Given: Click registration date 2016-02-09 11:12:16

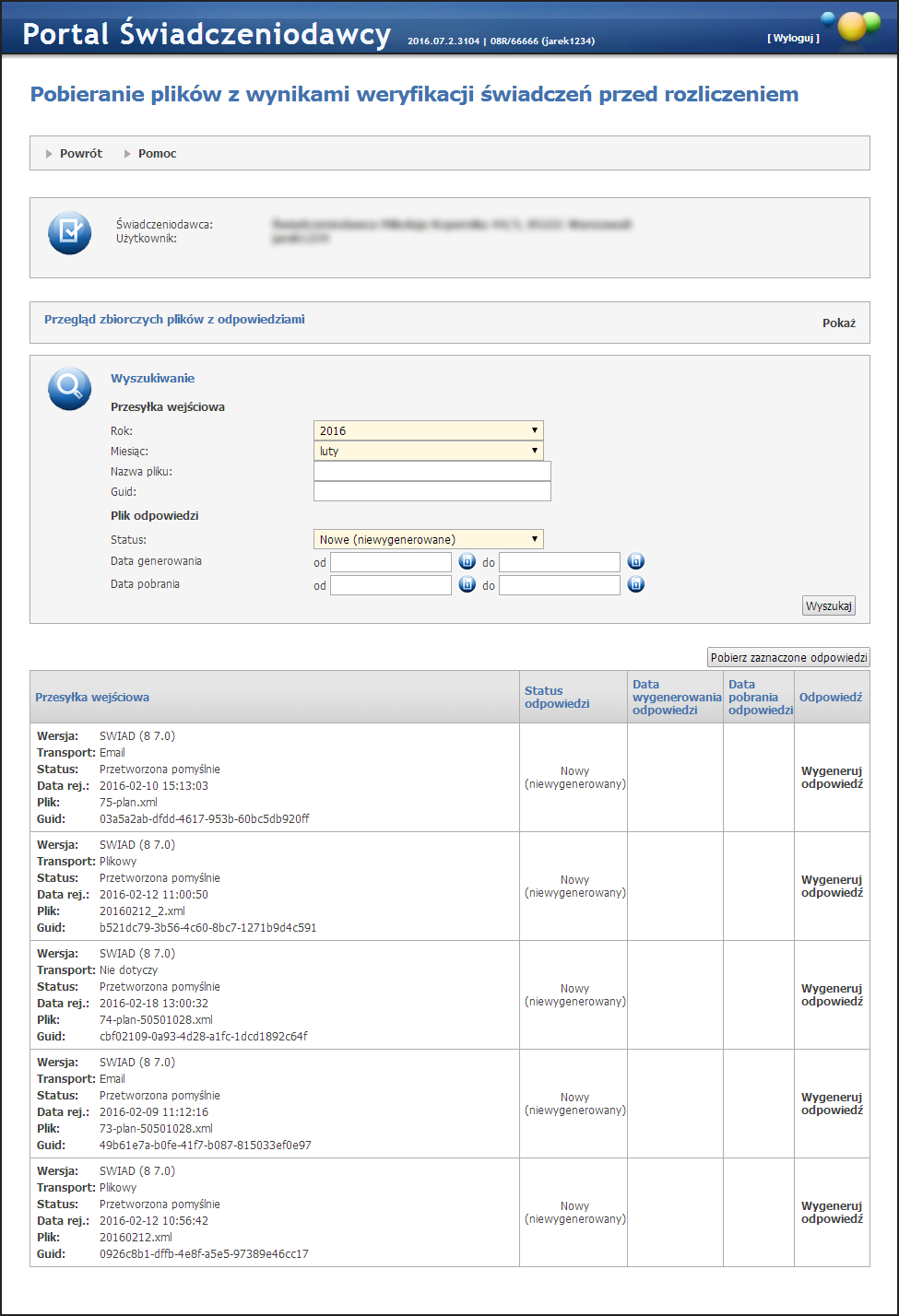Looking at the screenshot, I should (x=154, y=1112).
